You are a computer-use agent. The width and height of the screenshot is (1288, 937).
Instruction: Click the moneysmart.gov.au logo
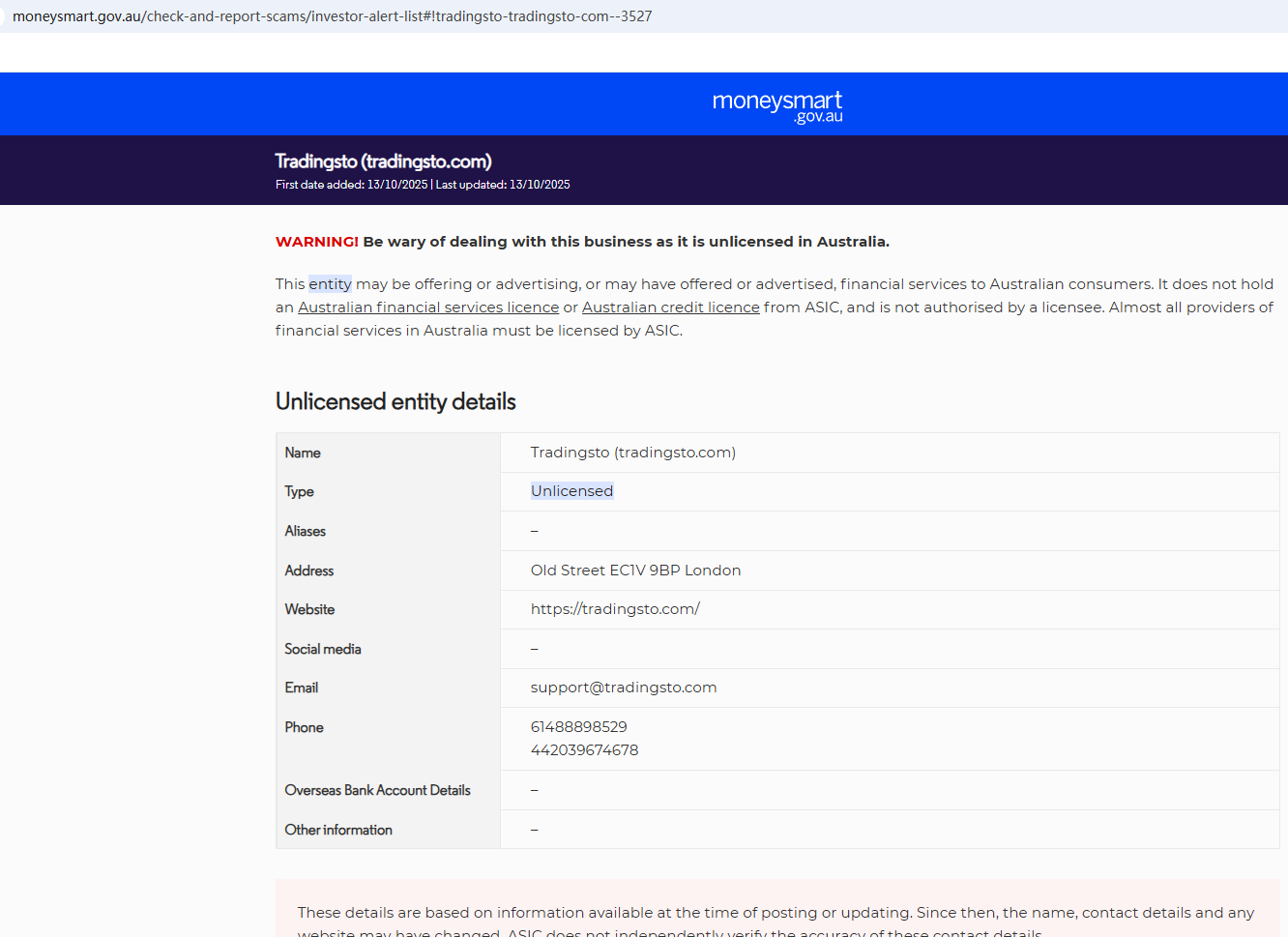click(777, 106)
